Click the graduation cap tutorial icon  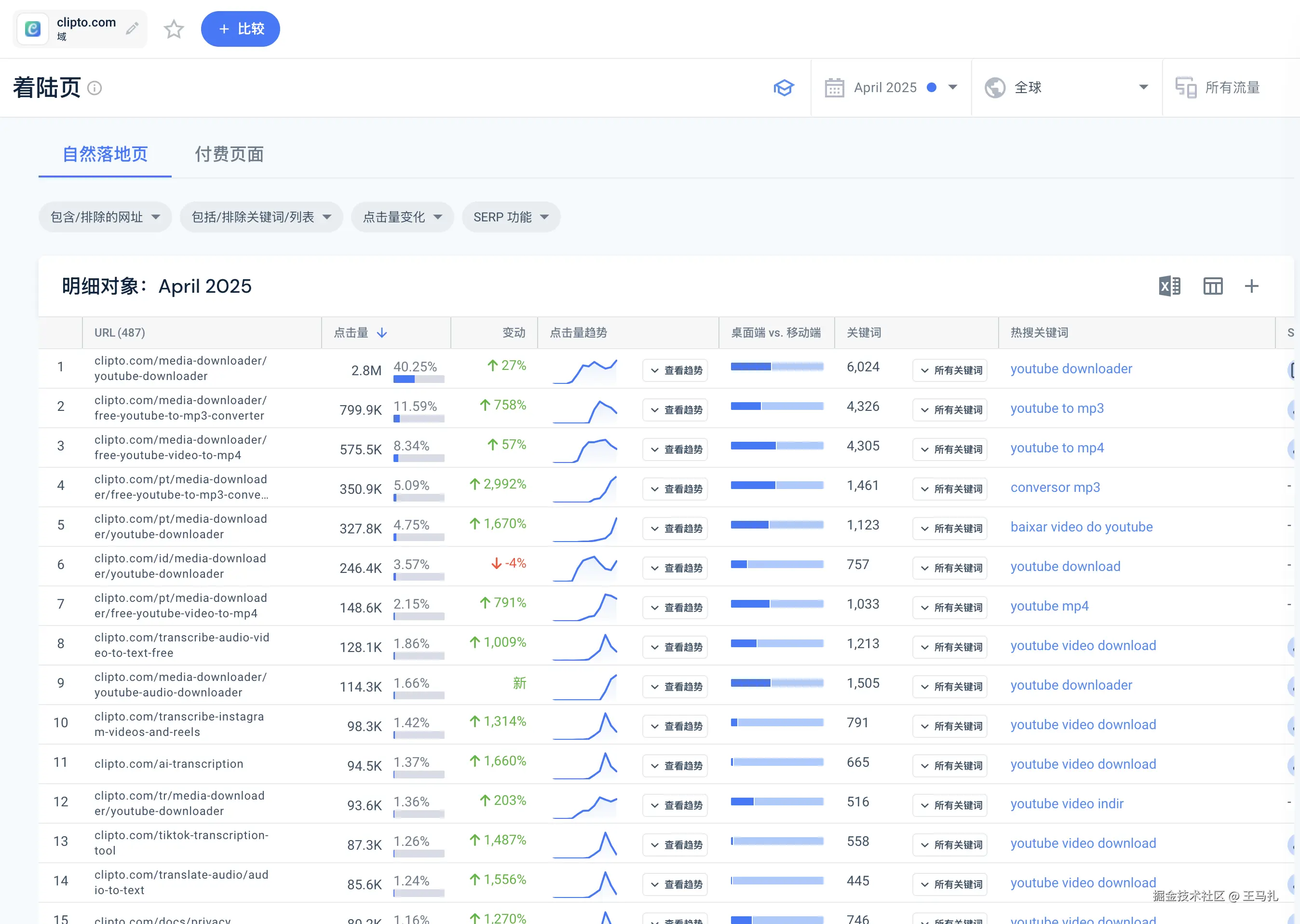pos(784,88)
